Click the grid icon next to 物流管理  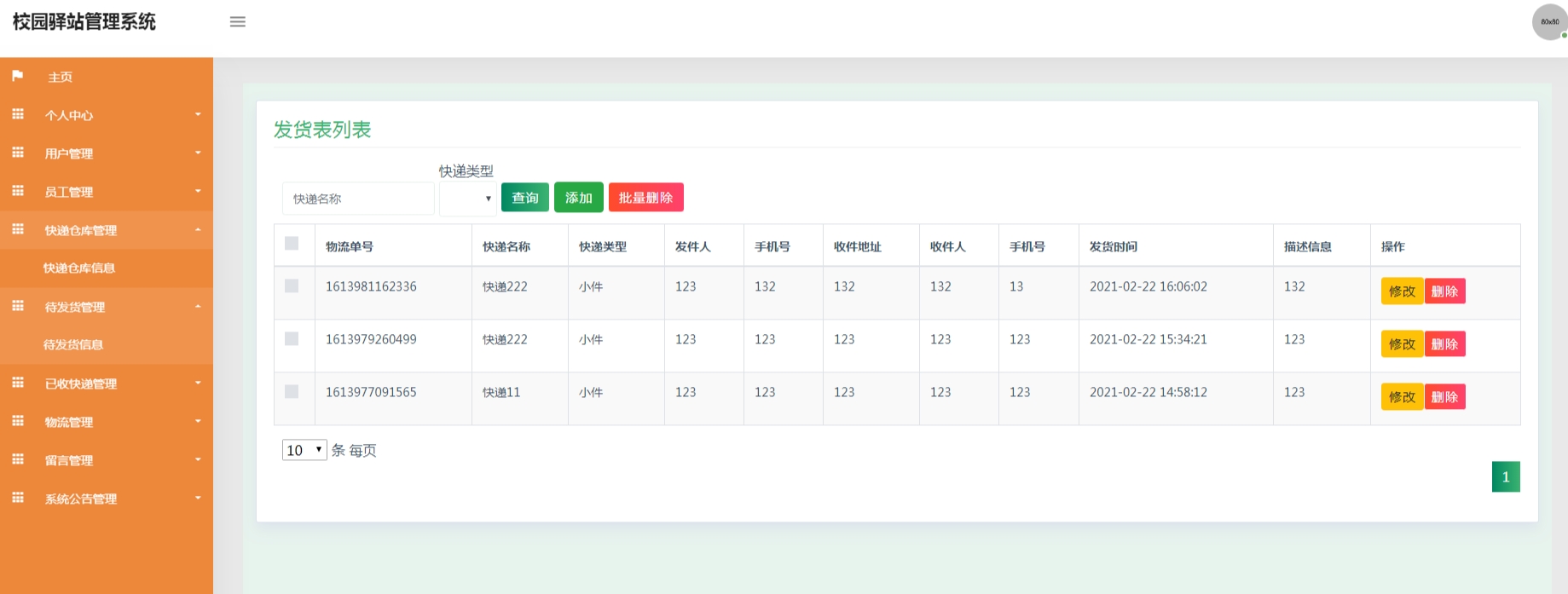click(x=18, y=421)
